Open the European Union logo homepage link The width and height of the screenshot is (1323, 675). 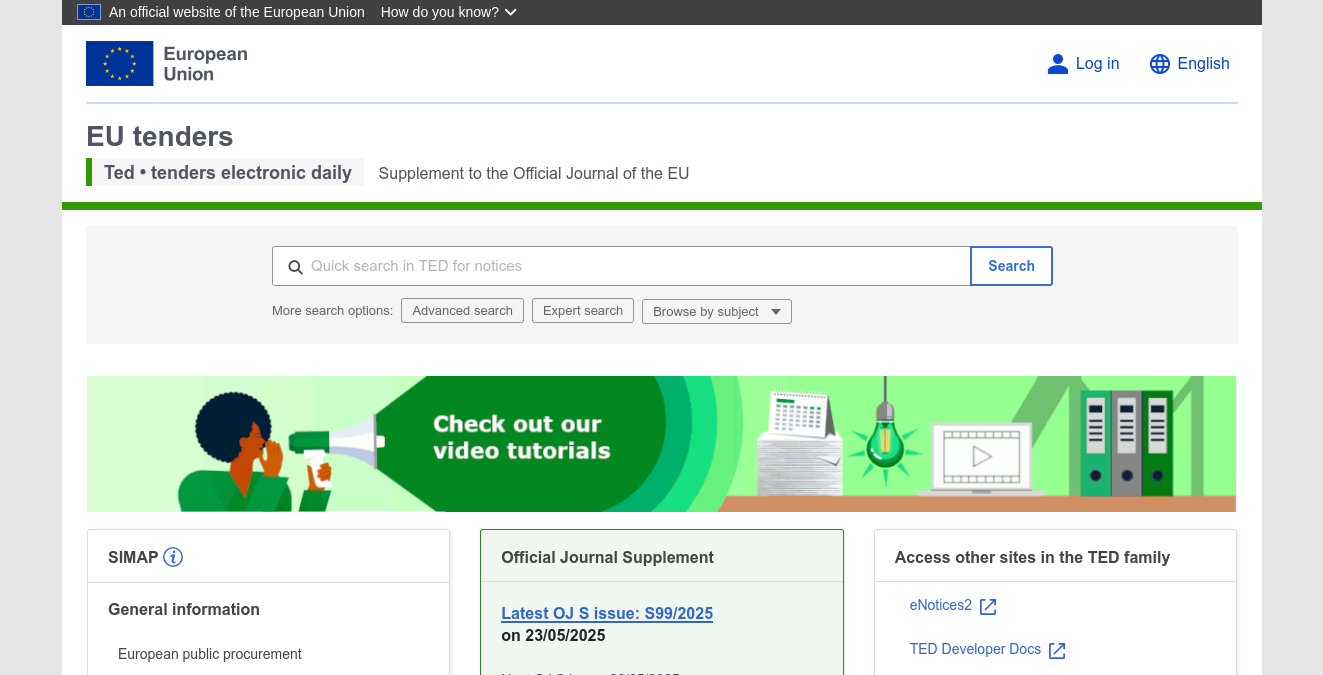click(x=167, y=64)
